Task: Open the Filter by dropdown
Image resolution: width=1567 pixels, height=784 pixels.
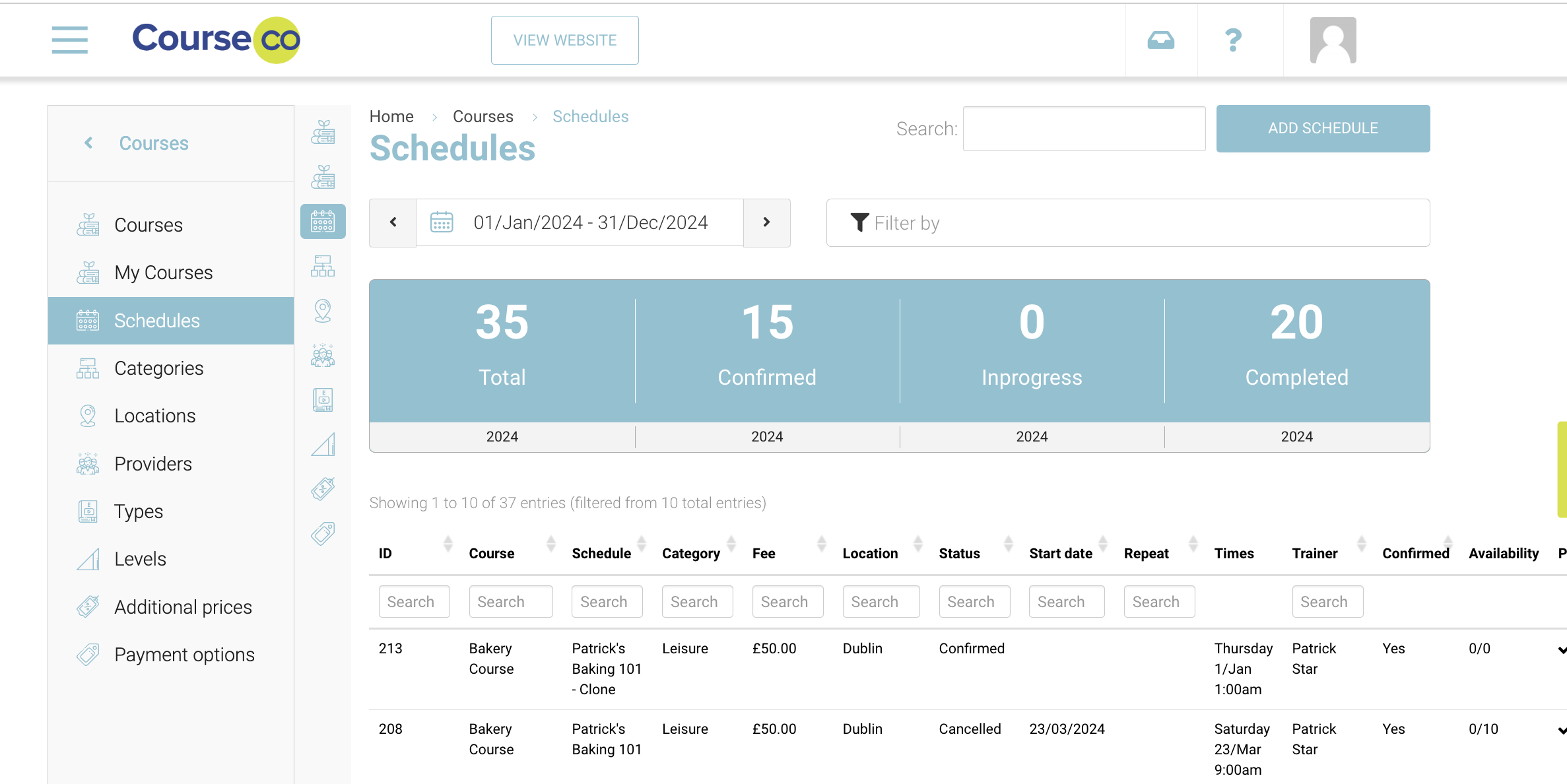Action: tap(1127, 223)
